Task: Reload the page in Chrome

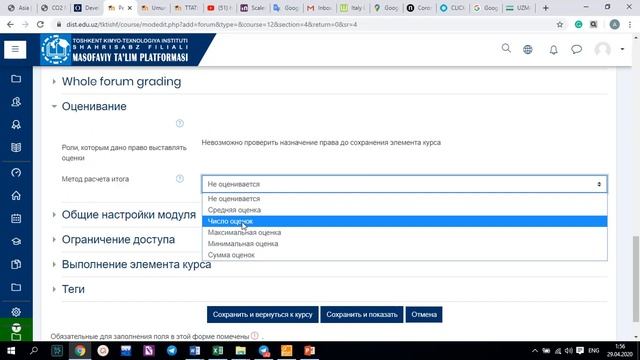Action: point(40,24)
